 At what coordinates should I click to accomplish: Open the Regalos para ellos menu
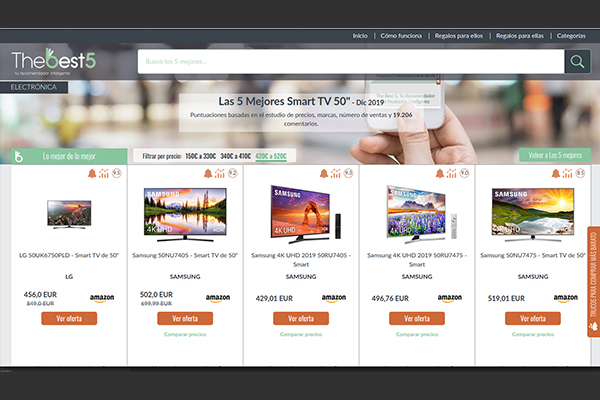click(458, 36)
